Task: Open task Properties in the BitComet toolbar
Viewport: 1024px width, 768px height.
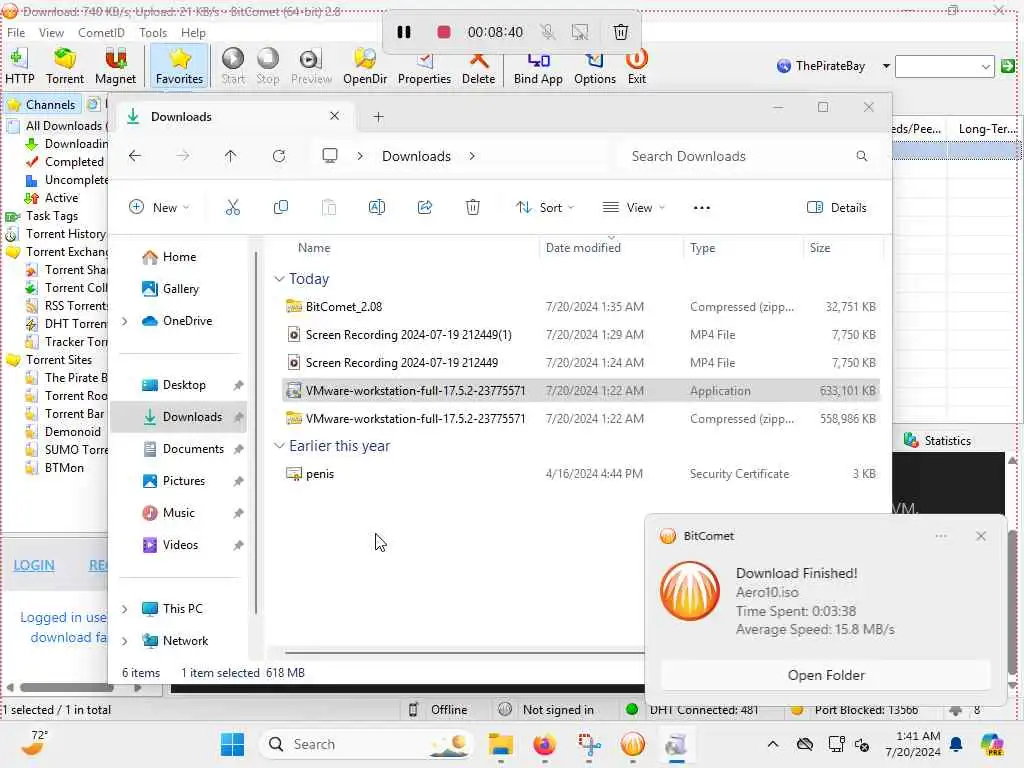Action: 424,67
